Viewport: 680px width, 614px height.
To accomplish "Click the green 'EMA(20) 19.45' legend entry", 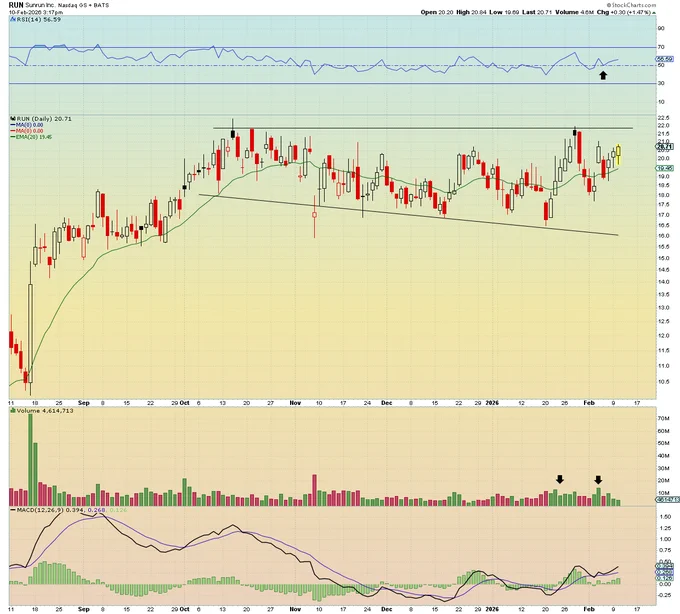I will 31,137.
